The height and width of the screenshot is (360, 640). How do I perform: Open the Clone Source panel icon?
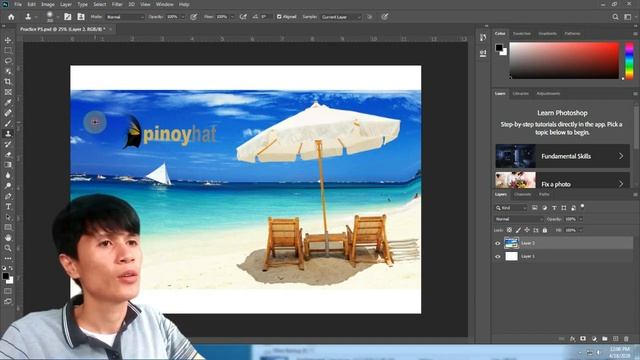[x=81, y=17]
